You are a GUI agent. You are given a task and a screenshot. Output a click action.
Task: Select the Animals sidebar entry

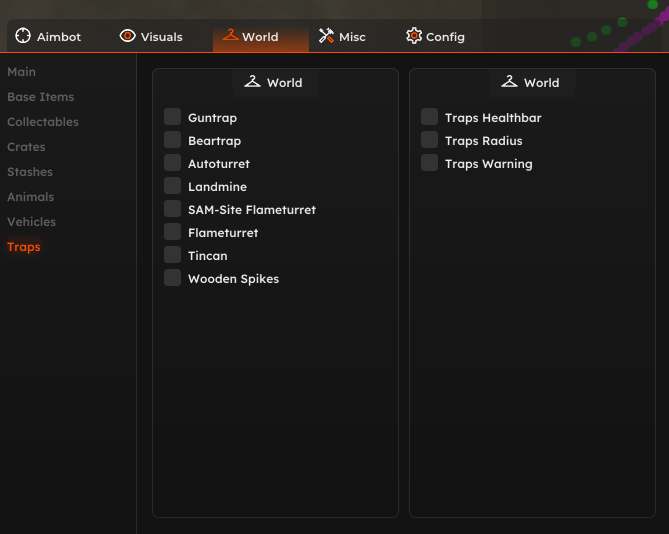pyautogui.click(x=31, y=197)
